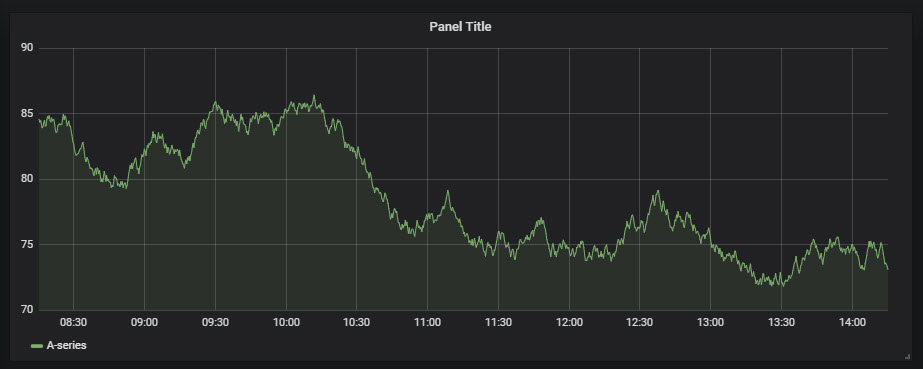The image size is (923, 369).
Task: Click the 13:00 time axis label
Action: pyautogui.click(x=710, y=323)
